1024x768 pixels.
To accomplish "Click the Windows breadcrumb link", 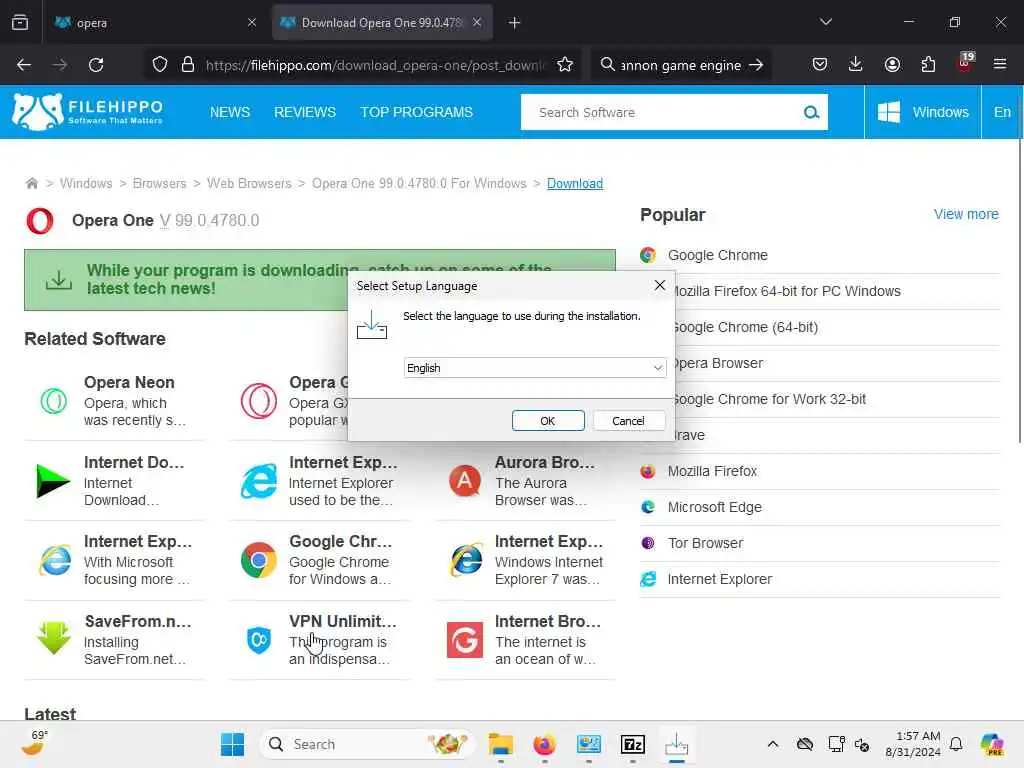I will click(x=86, y=184).
